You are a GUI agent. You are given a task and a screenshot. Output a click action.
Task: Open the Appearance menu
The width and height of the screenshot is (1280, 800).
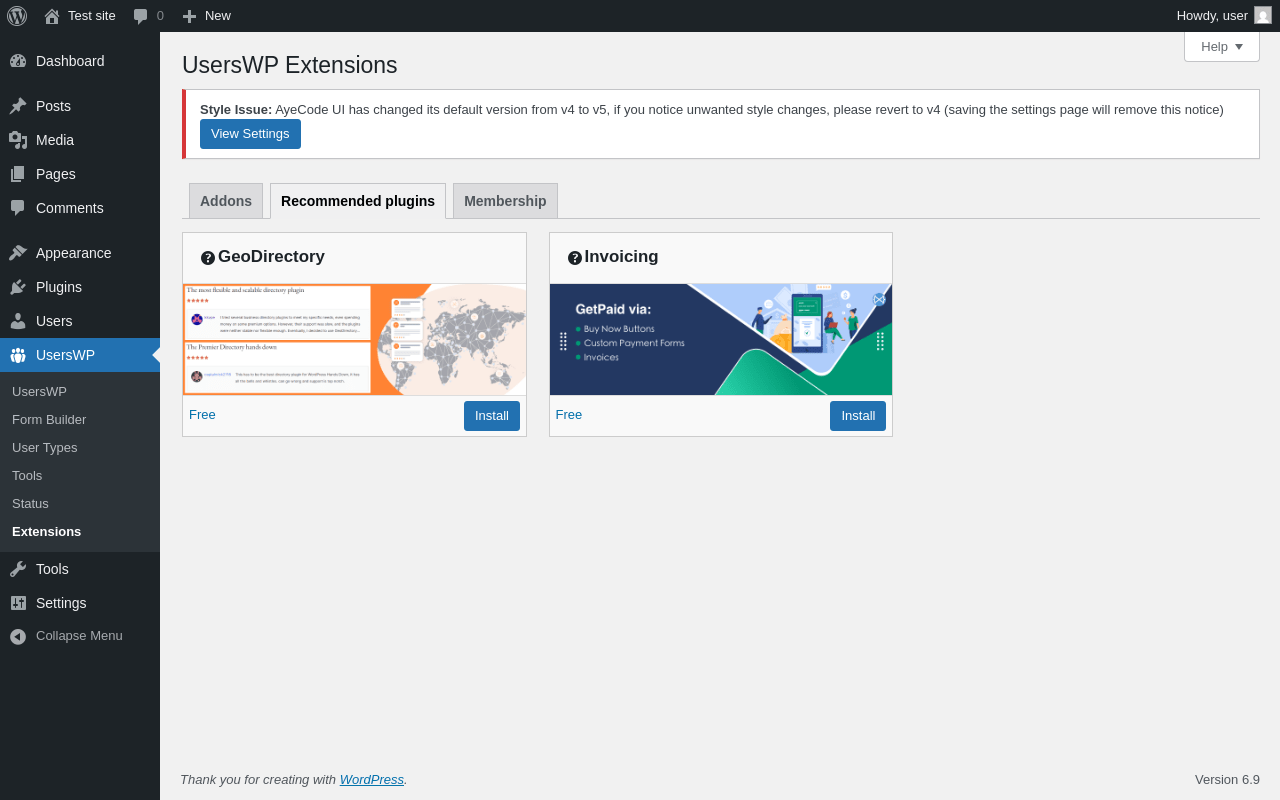pos(80,253)
